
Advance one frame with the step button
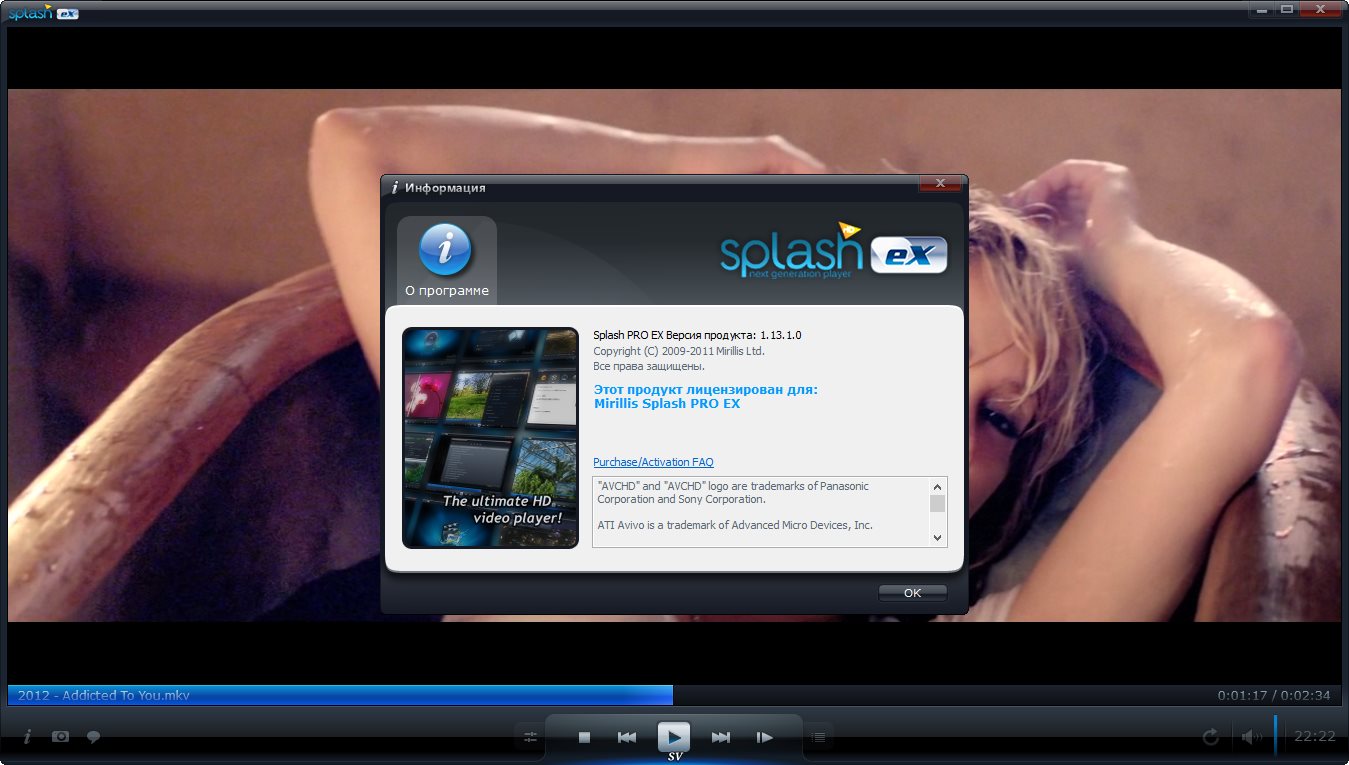[x=765, y=738]
